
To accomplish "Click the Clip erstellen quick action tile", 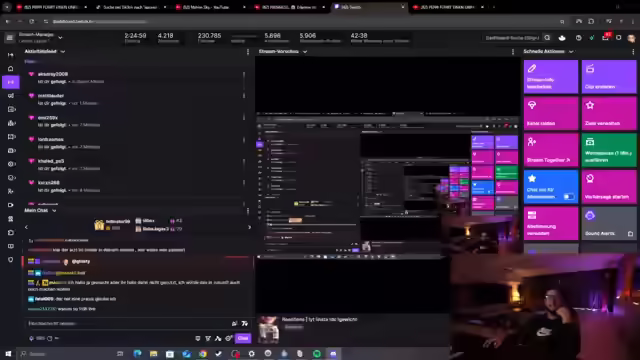I will click(609, 77).
